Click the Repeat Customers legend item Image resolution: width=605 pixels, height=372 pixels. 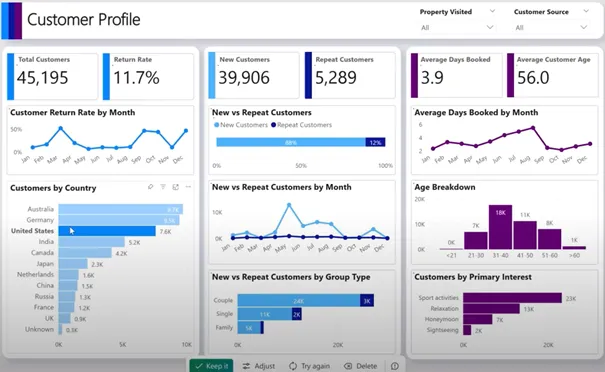(301, 125)
